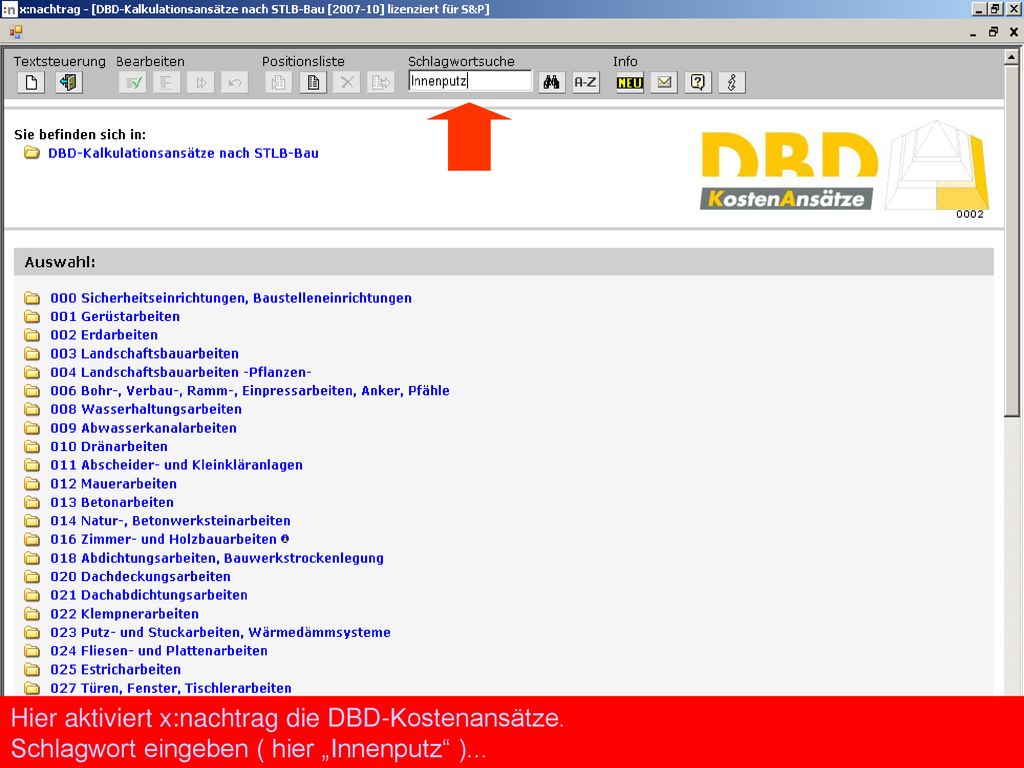The width and height of the screenshot is (1024, 768).
Task: Click the info marker after 016 Zimmer- und Holzbauarbeiten
Action: point(285,539)
